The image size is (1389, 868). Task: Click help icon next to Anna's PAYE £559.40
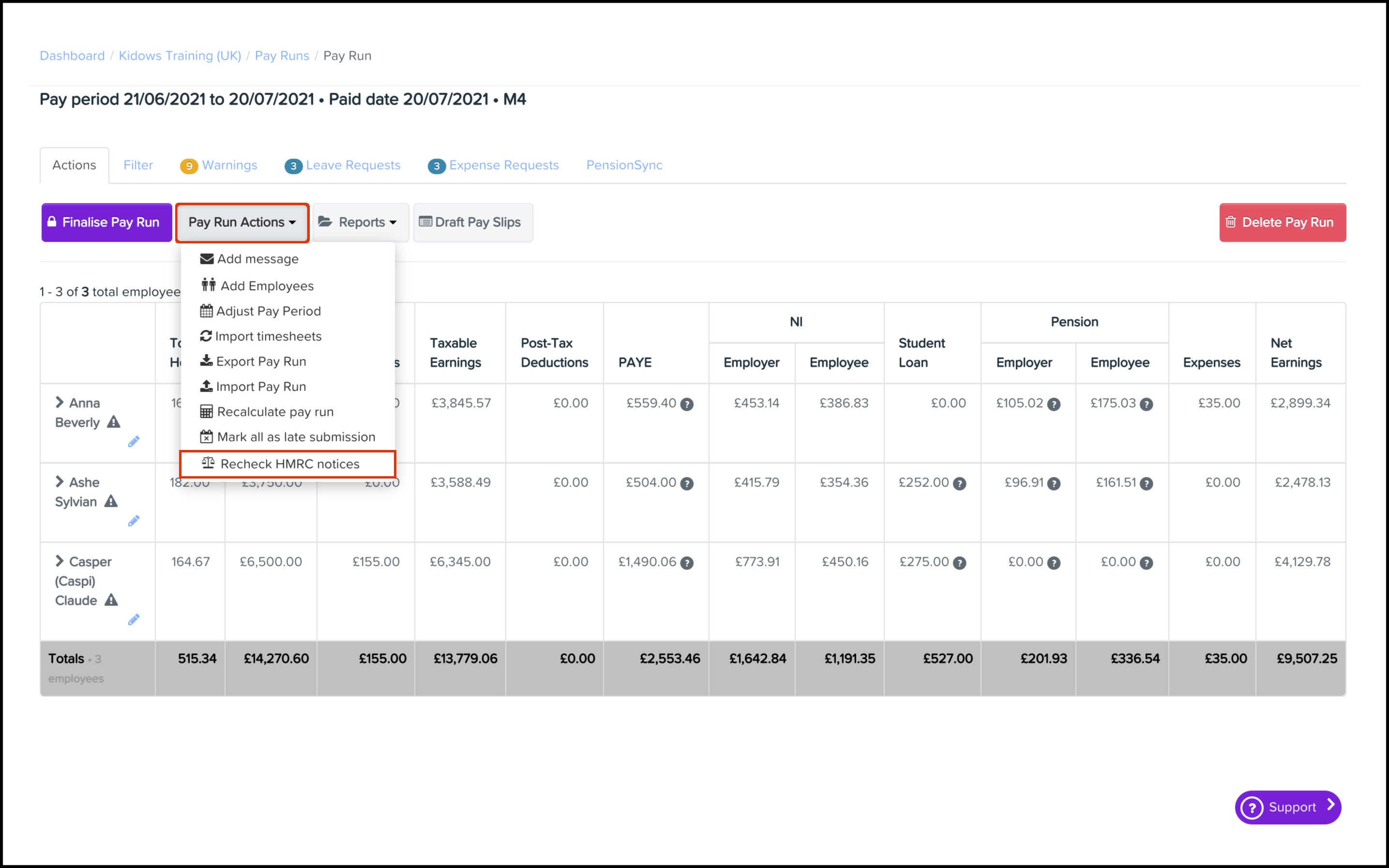[x=687, y=404]
